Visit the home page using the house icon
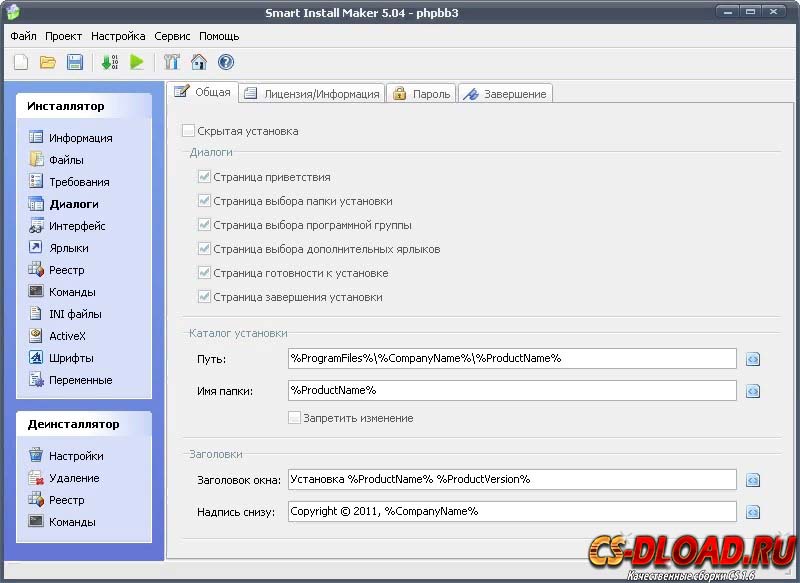This screenshot has height=583, width=800. tap(198, 62)
